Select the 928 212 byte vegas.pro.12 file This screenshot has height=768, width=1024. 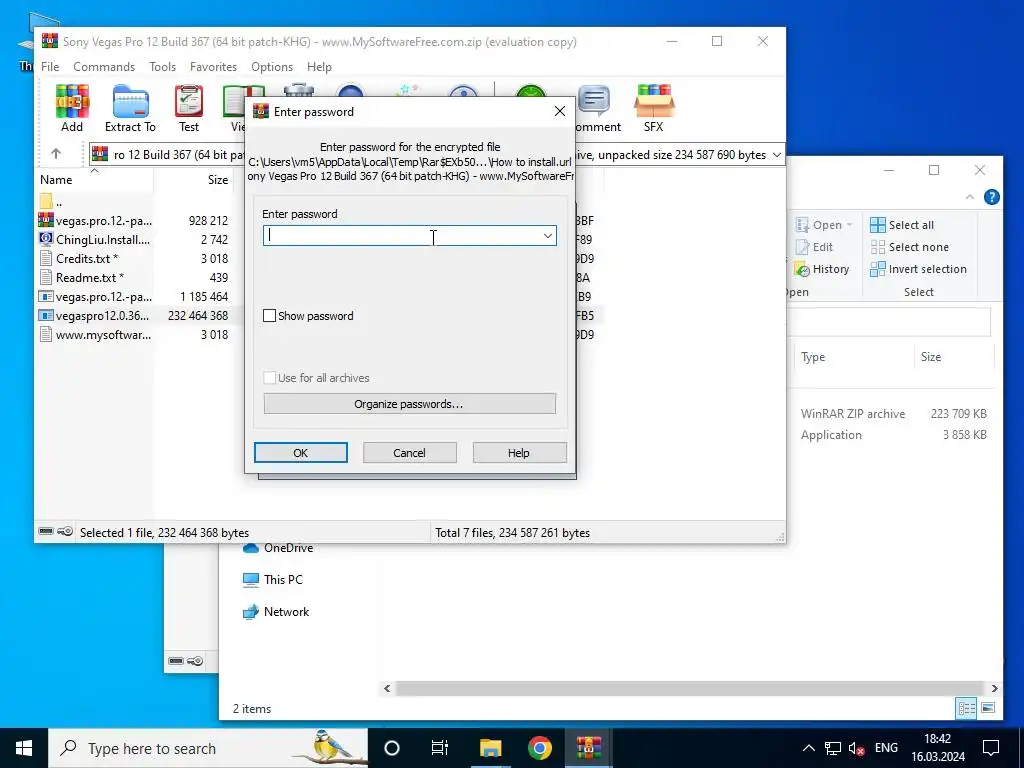[x=134, y=221]
